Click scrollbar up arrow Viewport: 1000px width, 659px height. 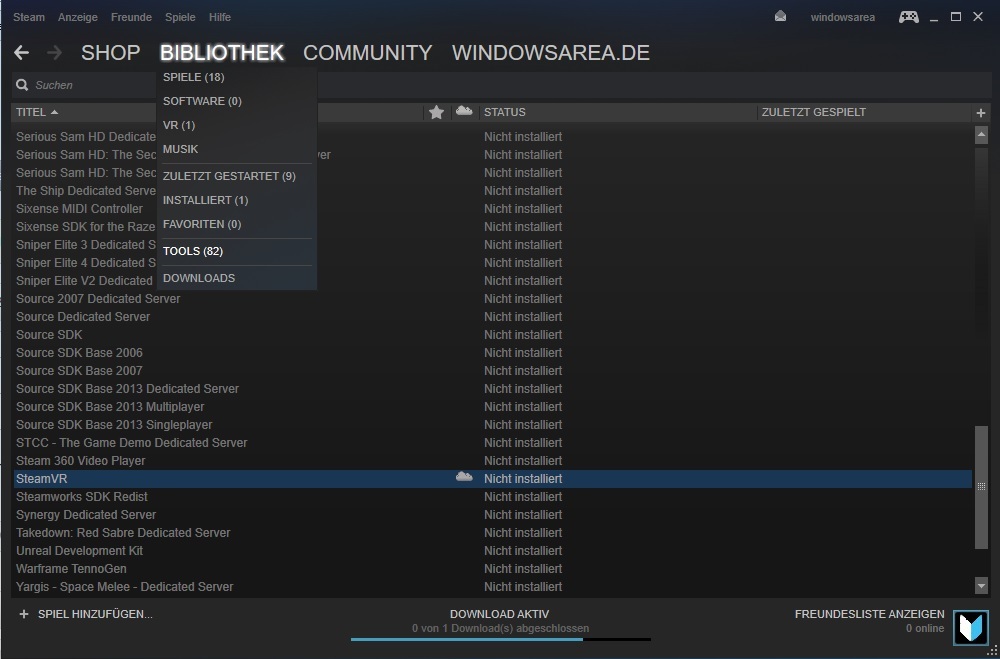981,135
